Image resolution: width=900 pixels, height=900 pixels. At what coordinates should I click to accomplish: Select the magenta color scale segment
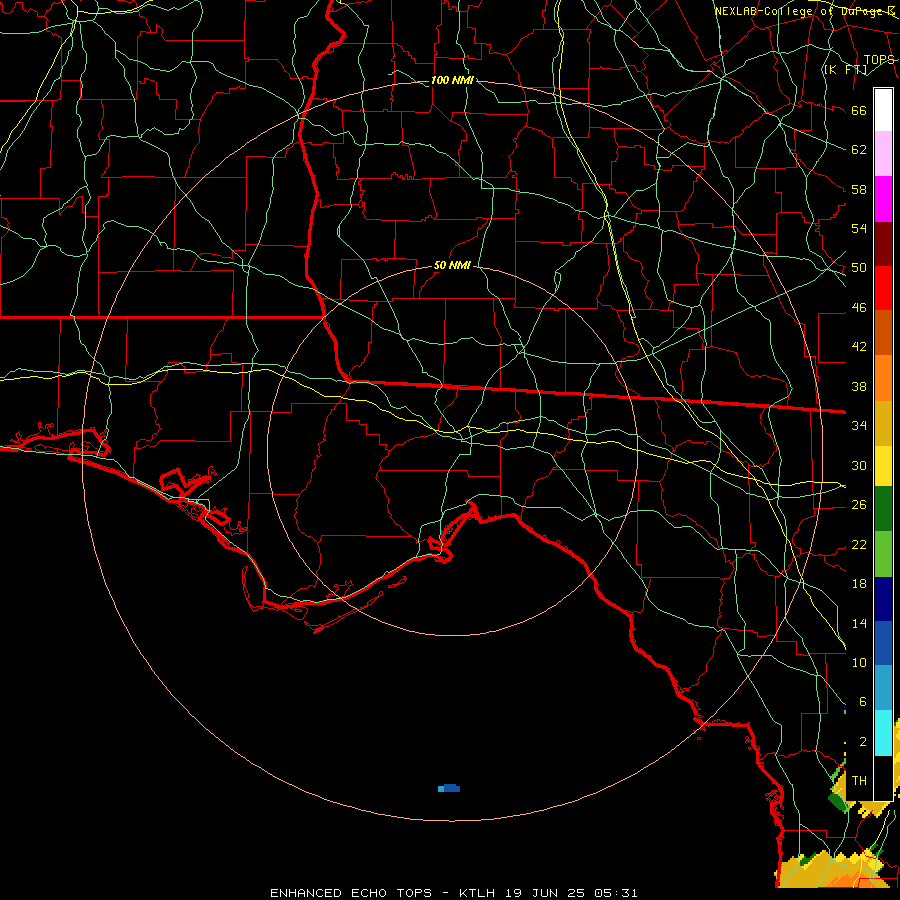[x=883, y=199]
